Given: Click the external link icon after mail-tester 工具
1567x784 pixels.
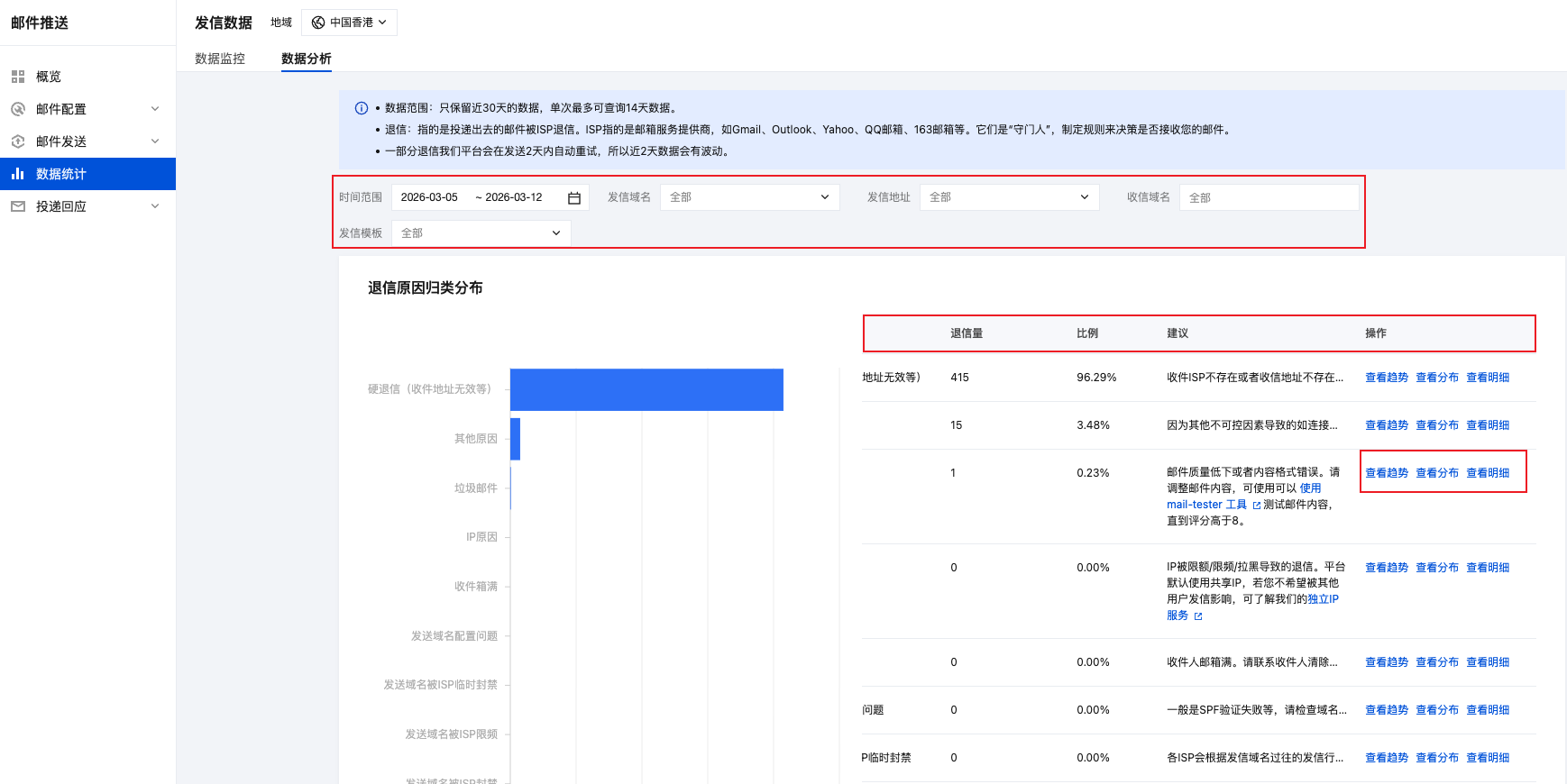Looking at the screenshot, I should (1257, 506).
